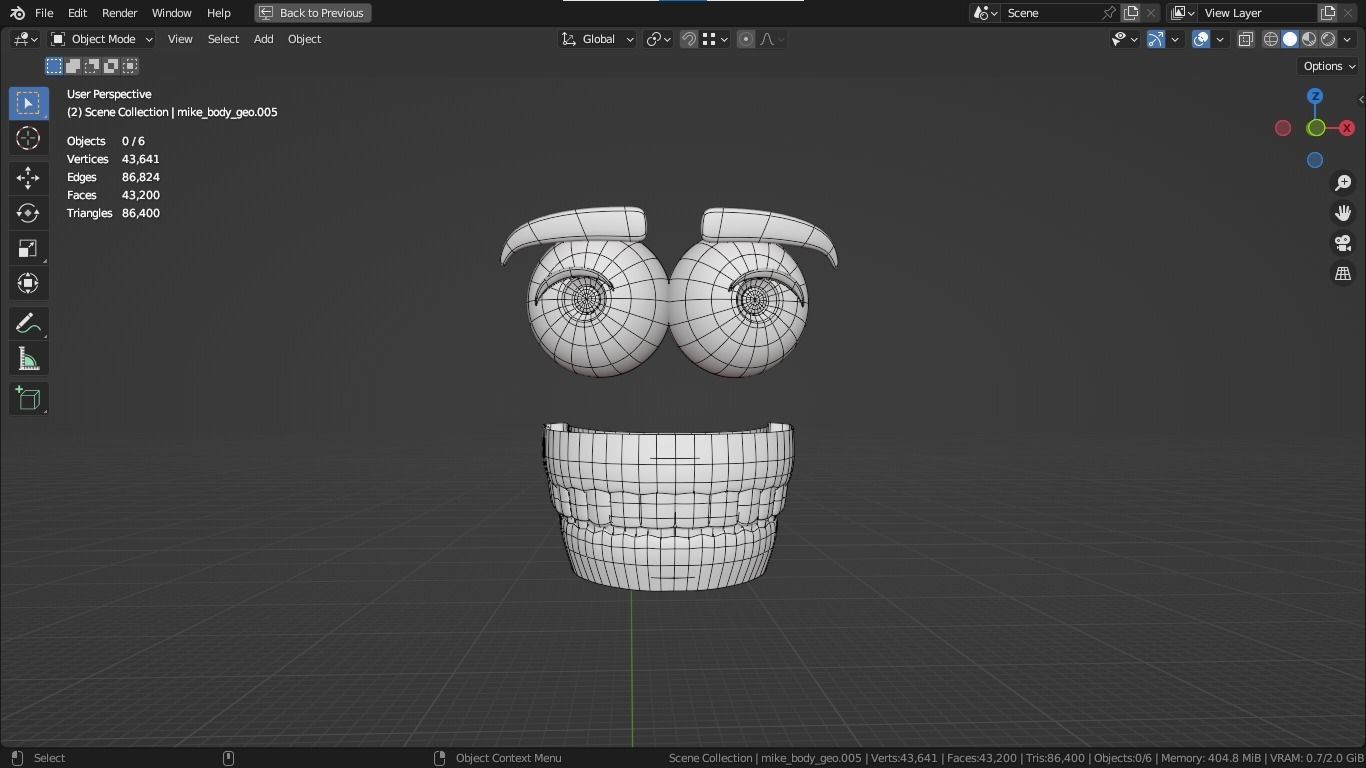Open snapping options dropdown
1366x768 pixels.
(x=714, y=39)
